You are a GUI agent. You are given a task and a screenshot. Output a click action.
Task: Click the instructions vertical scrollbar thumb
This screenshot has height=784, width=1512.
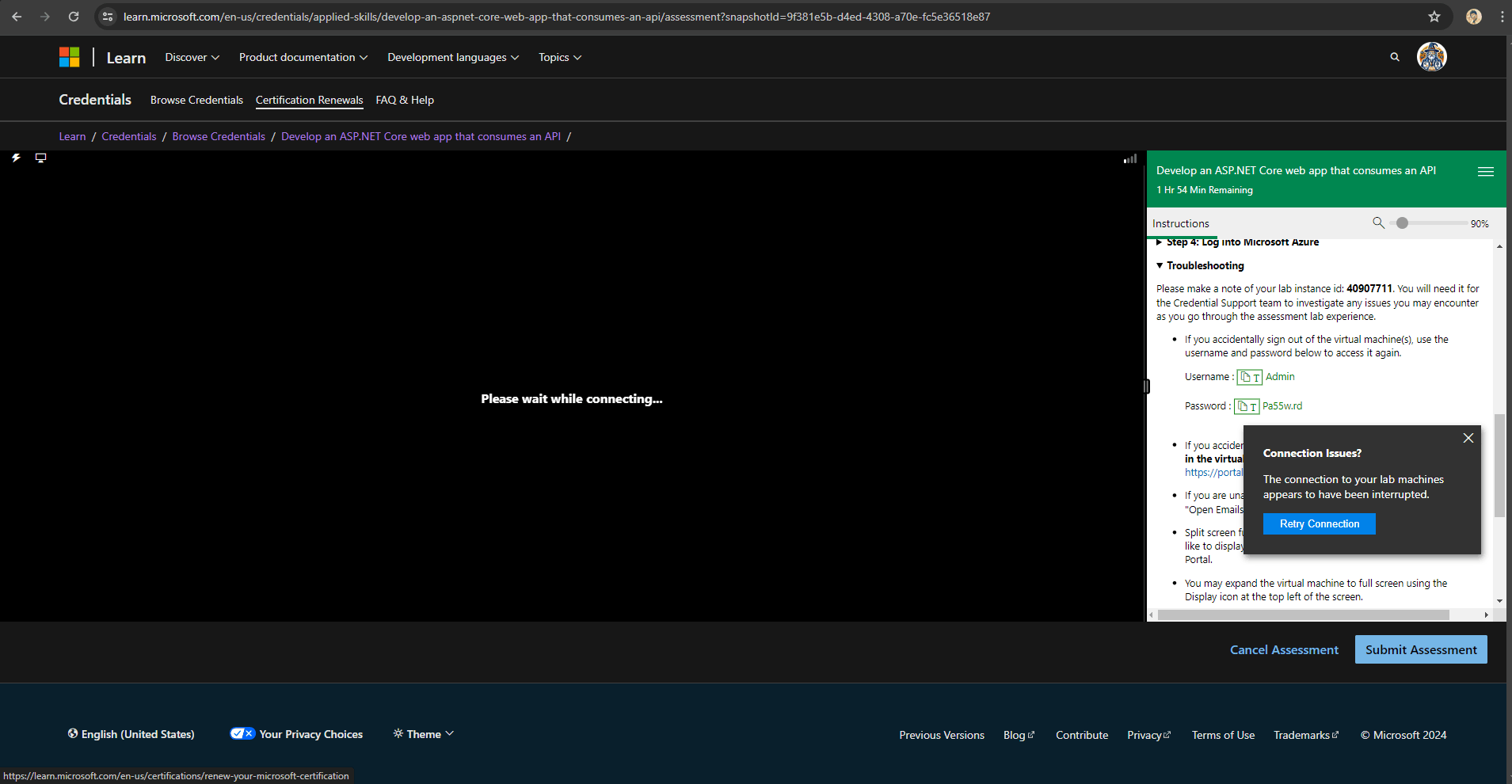1499,465
